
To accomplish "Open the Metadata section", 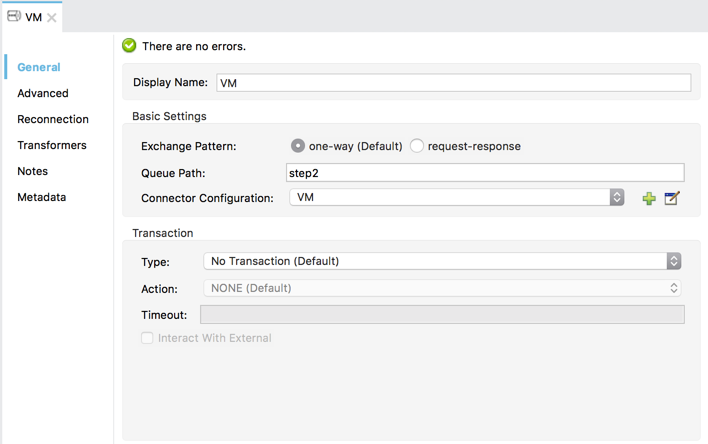I will (x=42, y=197).
